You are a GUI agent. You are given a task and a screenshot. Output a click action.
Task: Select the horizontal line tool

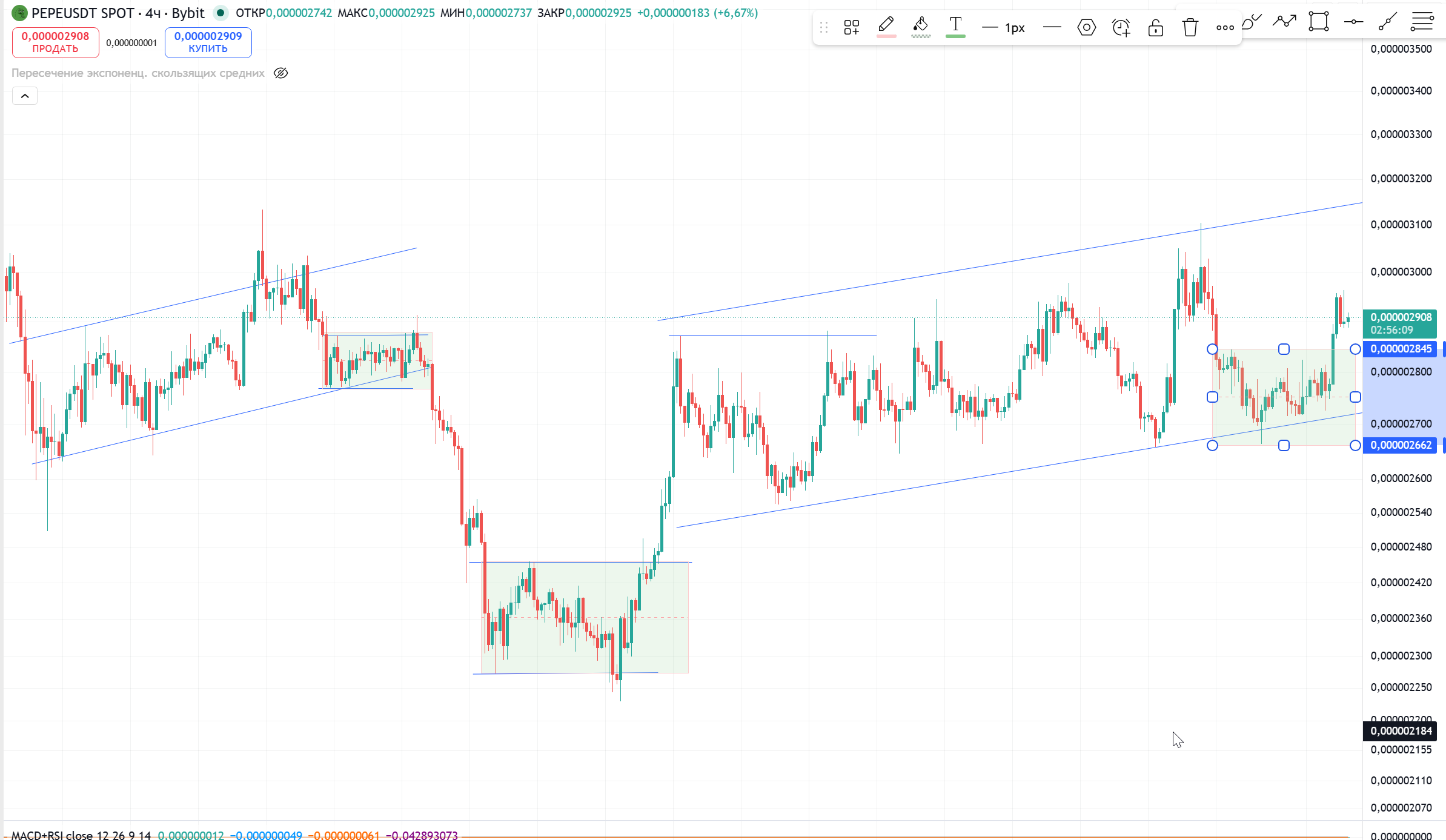(1353, 22)
